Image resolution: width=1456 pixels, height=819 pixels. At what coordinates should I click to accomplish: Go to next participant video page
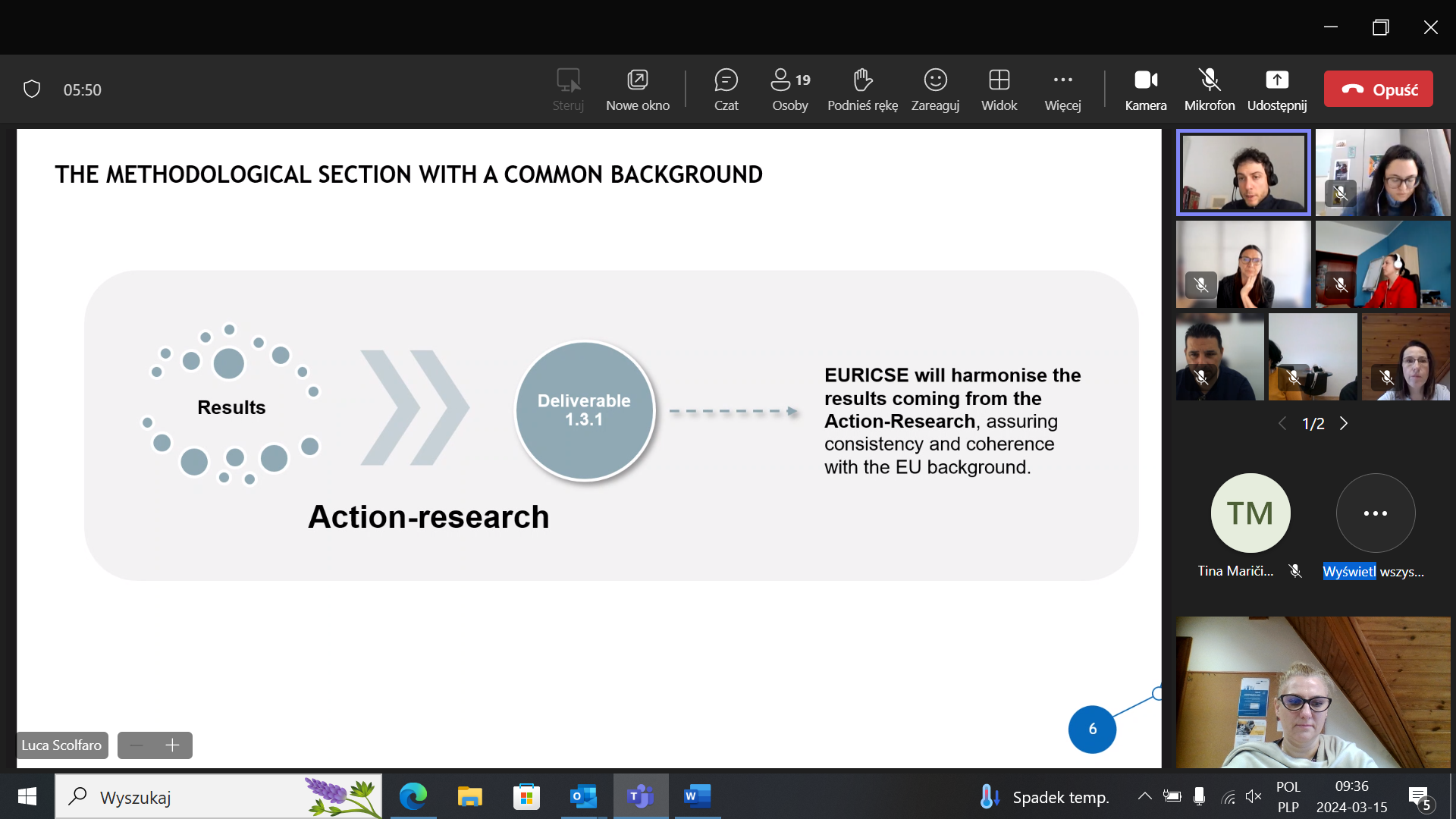[1344, 423]
